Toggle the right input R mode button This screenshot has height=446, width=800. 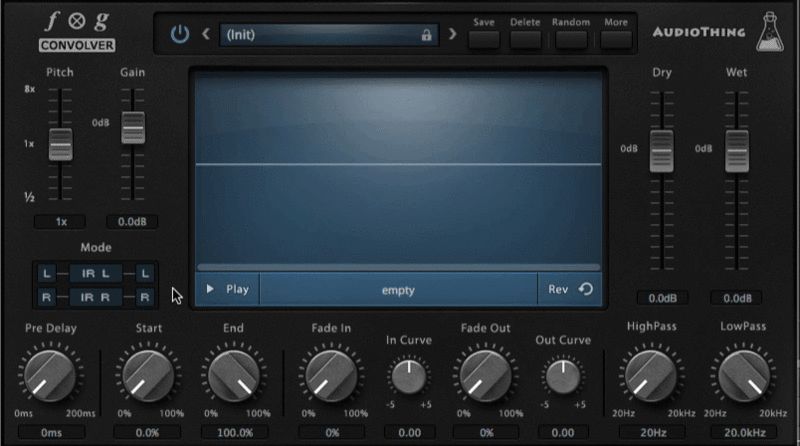[x=46, y=297]
